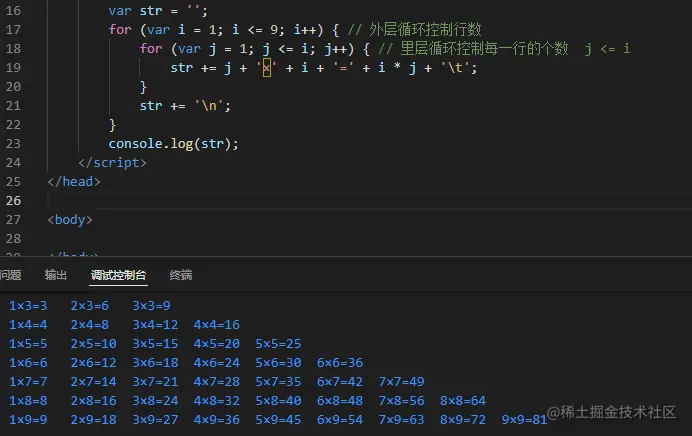Click the closing </head> tag
Viewport: 692px width, 436px height.
tap(74, 182)
